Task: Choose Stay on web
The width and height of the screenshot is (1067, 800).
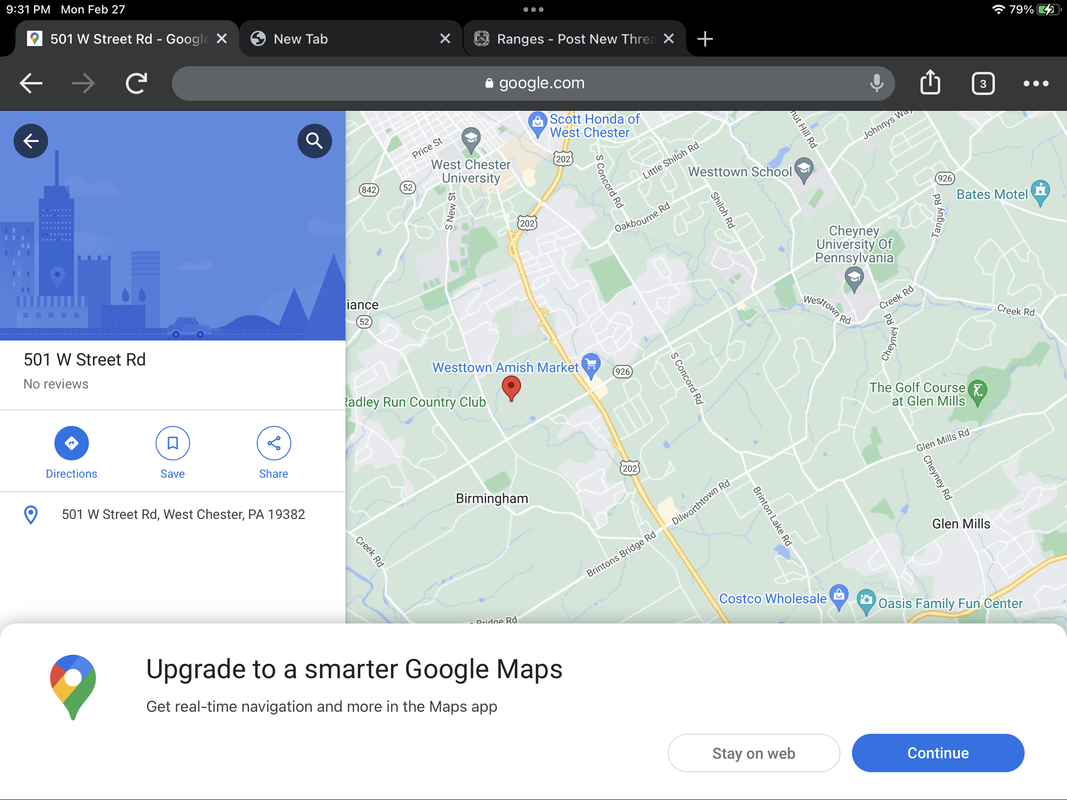Action: click(x=753, y=753)
